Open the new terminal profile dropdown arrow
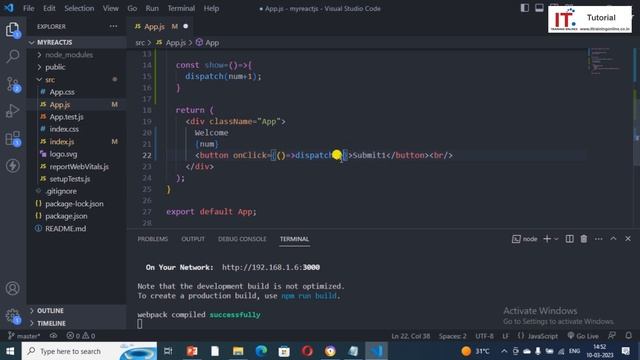This screenshot has width=640, height=360. pos(556,239)
